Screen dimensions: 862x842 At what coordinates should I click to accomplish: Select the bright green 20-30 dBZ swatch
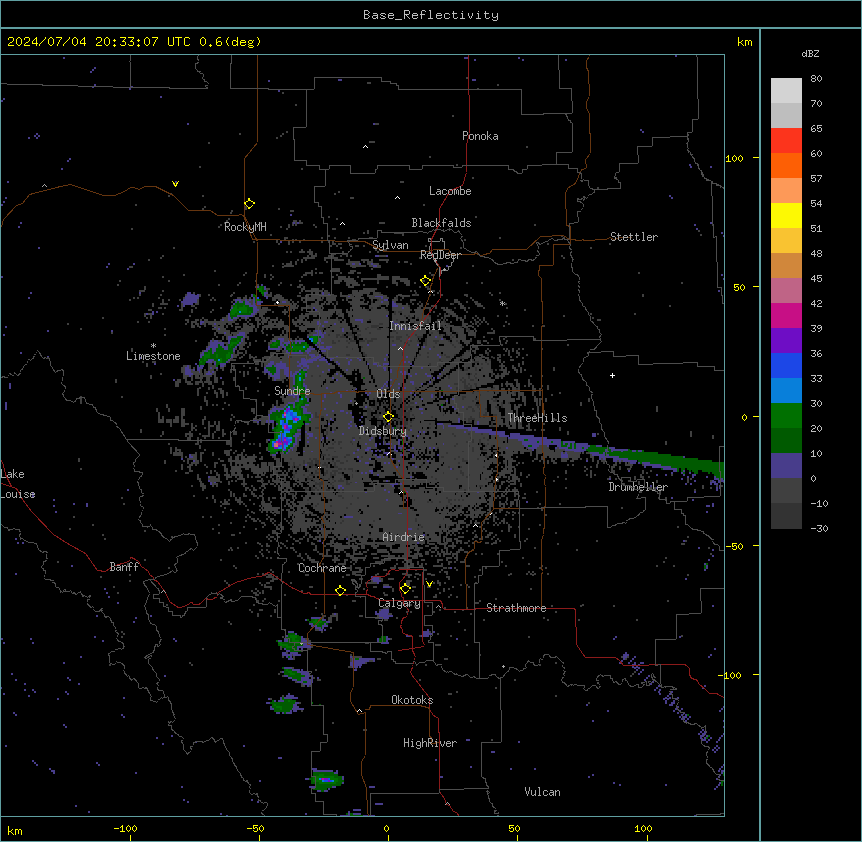(x=786, y=416)
